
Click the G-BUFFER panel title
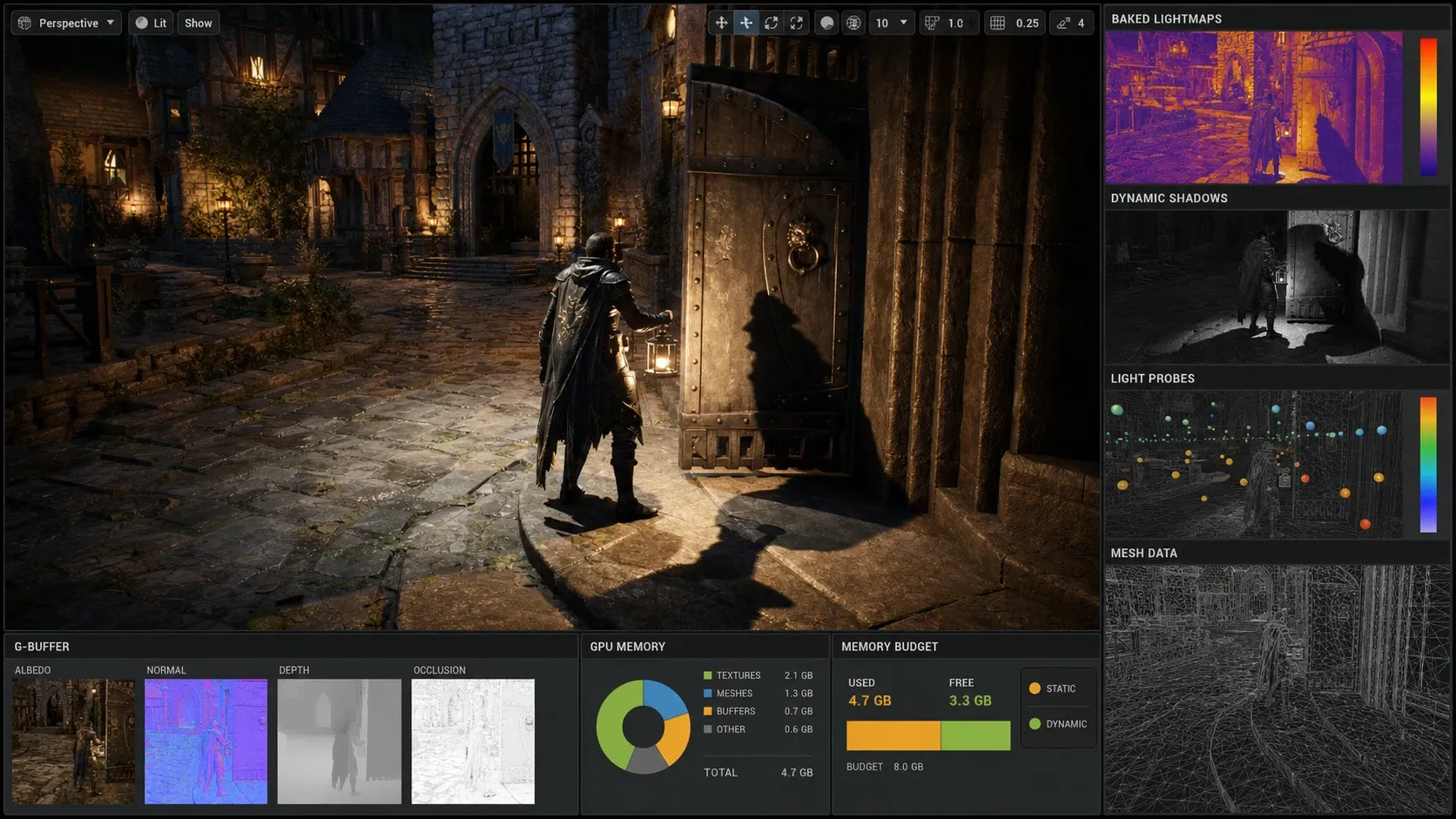click(42, 647)
